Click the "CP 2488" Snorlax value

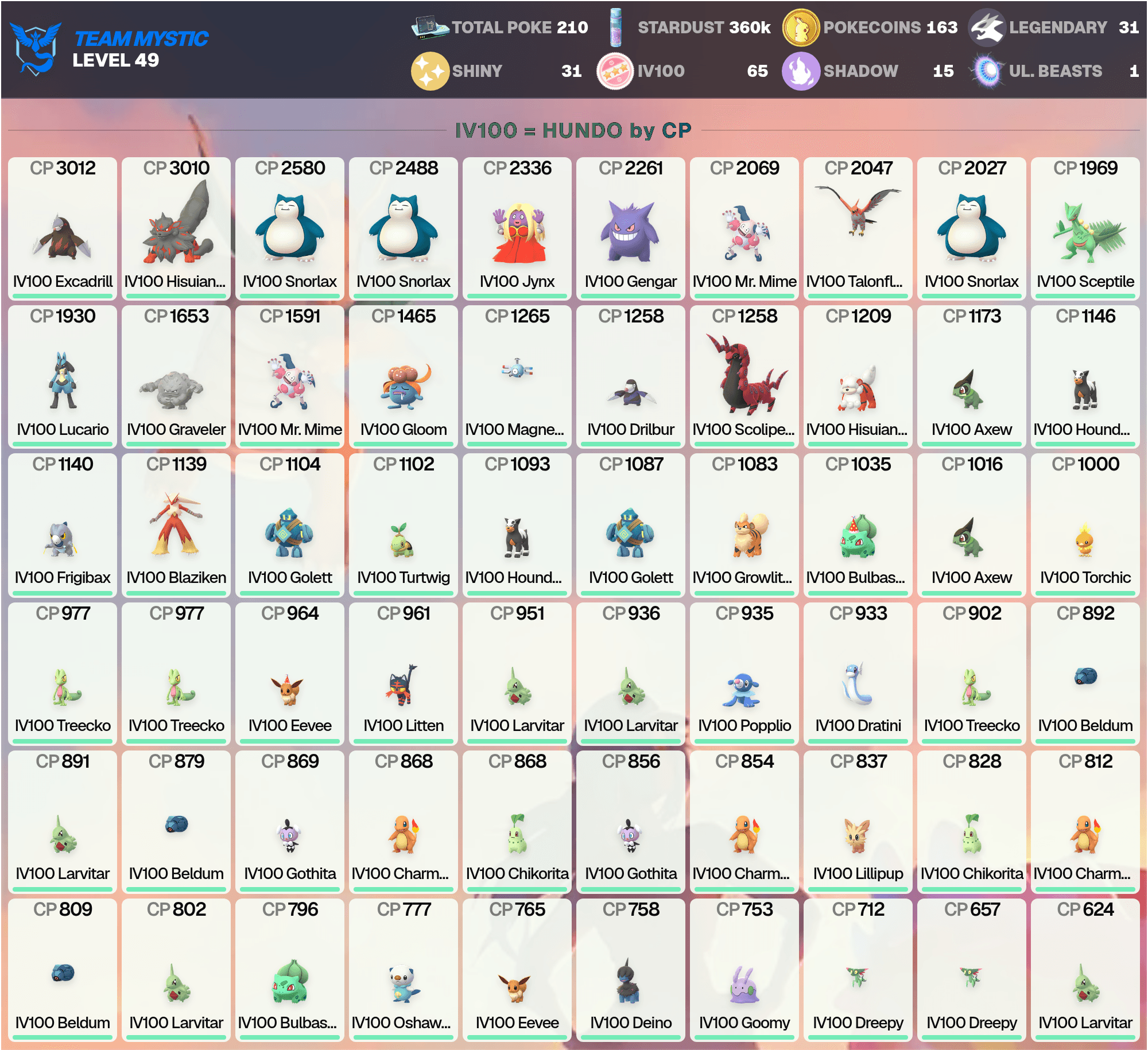point(404,168)
